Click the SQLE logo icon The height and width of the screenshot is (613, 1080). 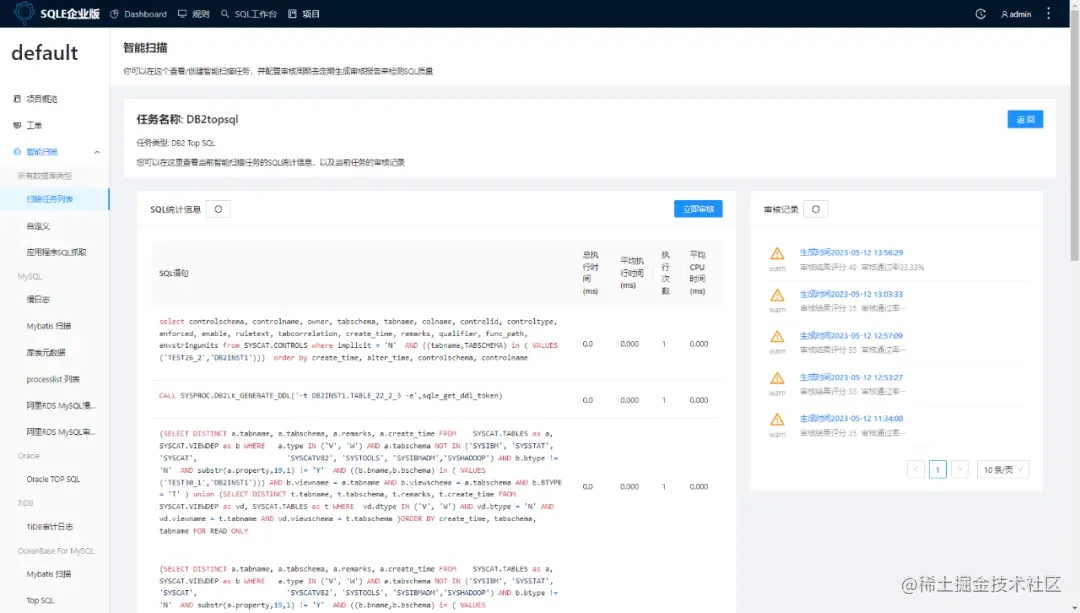[x=24, y=13]
